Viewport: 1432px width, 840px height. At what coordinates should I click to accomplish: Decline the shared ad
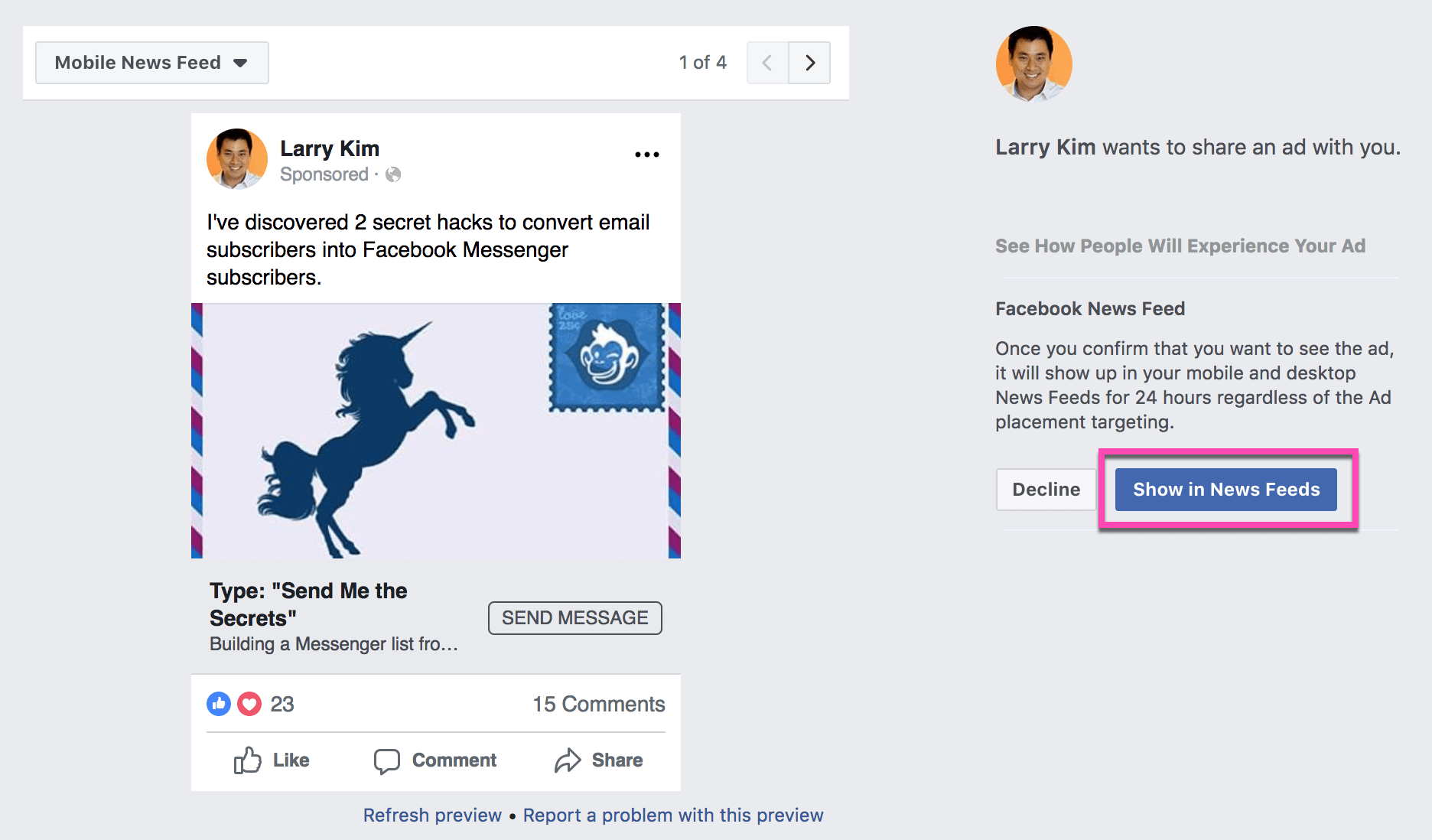[1045, 489]
